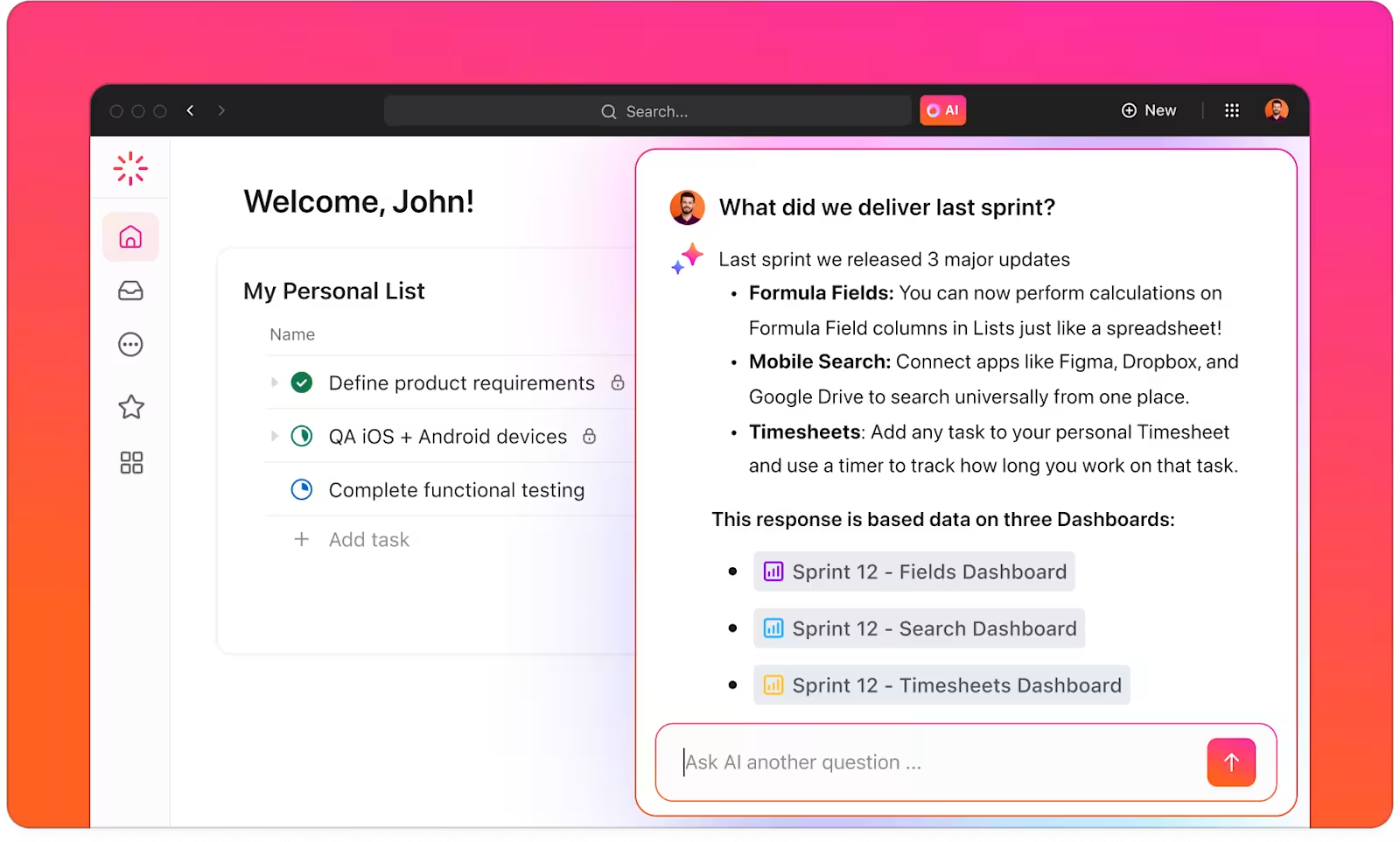Mark QA iOS + Android devices complete
The width and height of the screenshot is (1400, 842).
click(x=301, y=436)
